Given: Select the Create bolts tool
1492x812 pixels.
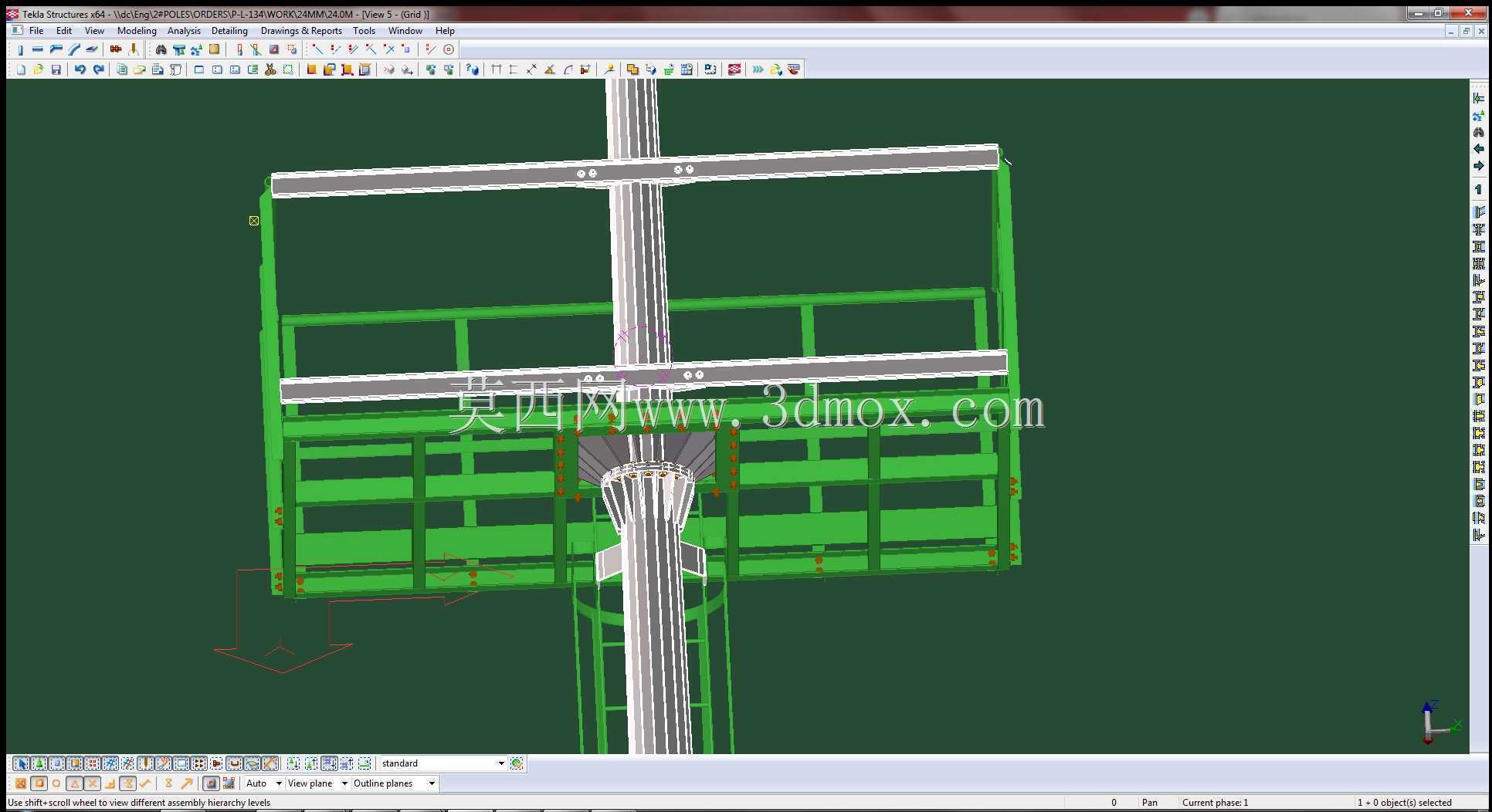Looking at the screenshot, I should point(116,49).
